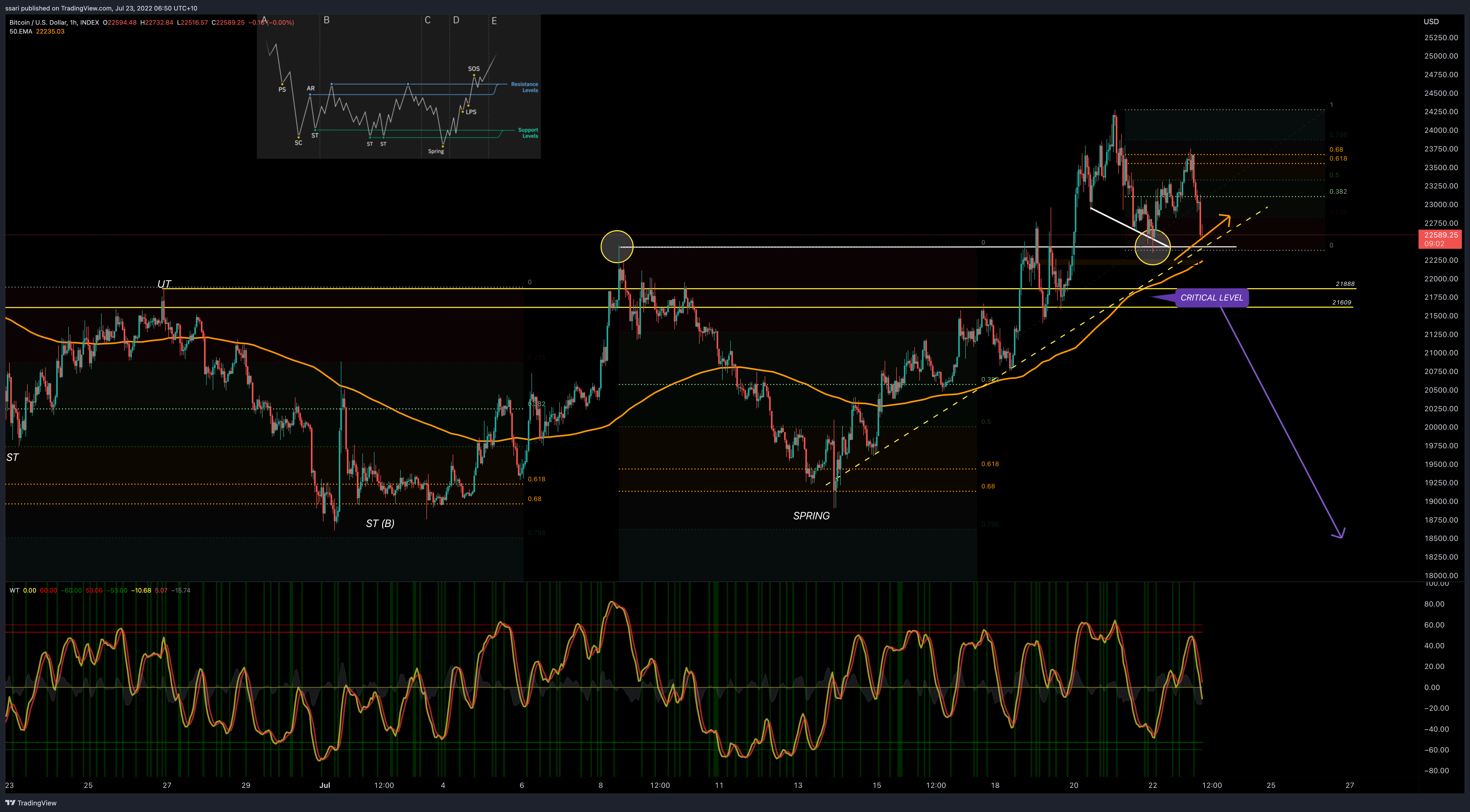Click the 29 date label on time axis
Screen dimensions: 1470x812
(x=246, y=785)
